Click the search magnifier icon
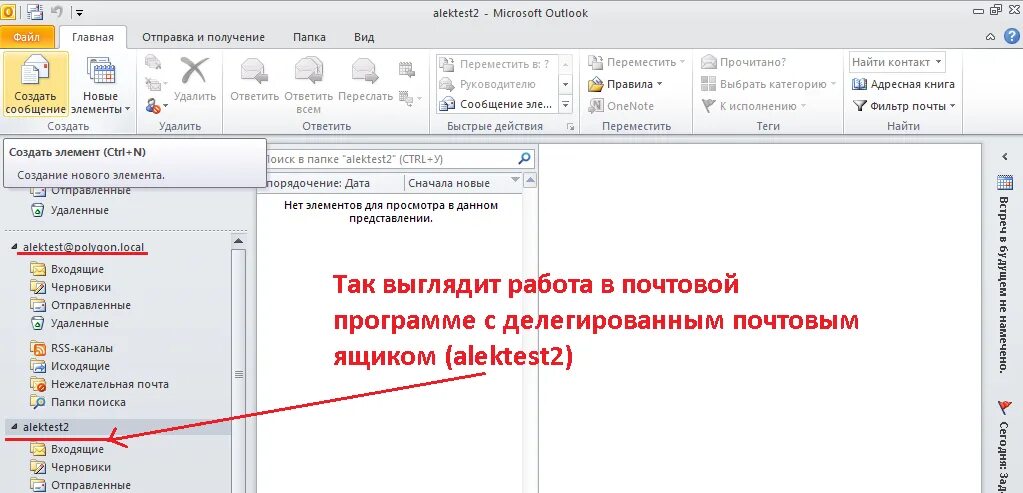Screen dimensions: 1023x493 click(525, 158)
